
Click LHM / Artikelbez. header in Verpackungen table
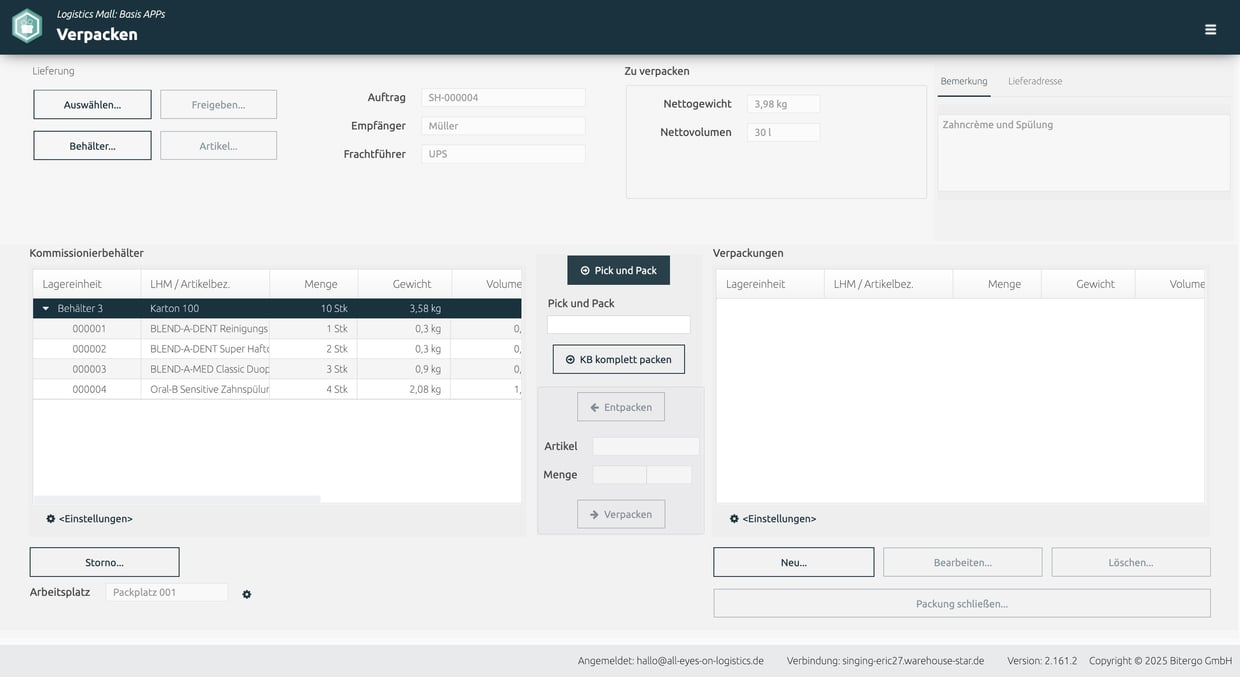click(x=888, y=284)
